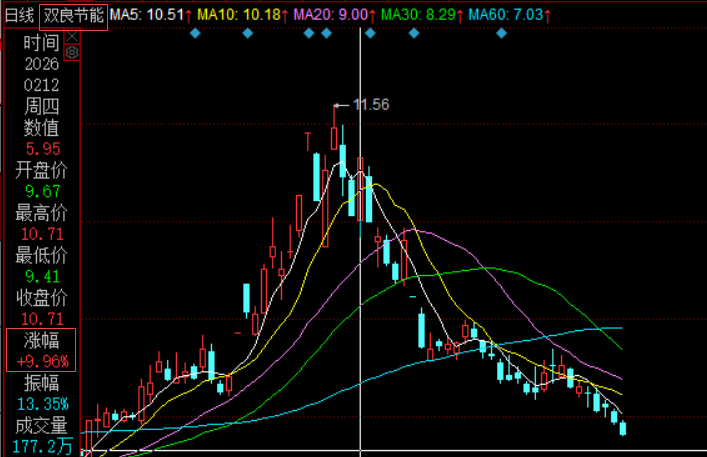The height and width of the screenshot is (457, 707).
Task: Click the diamond marker nearest the crosshair line
Action: 370,33
